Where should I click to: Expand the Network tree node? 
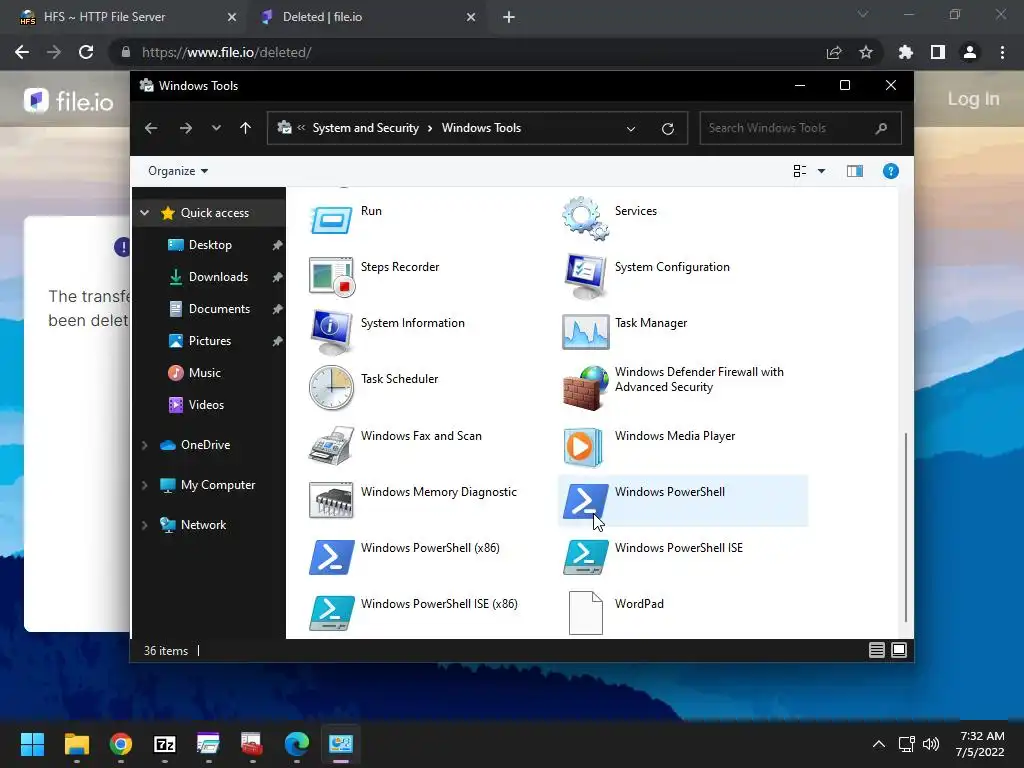coord(145,525)
